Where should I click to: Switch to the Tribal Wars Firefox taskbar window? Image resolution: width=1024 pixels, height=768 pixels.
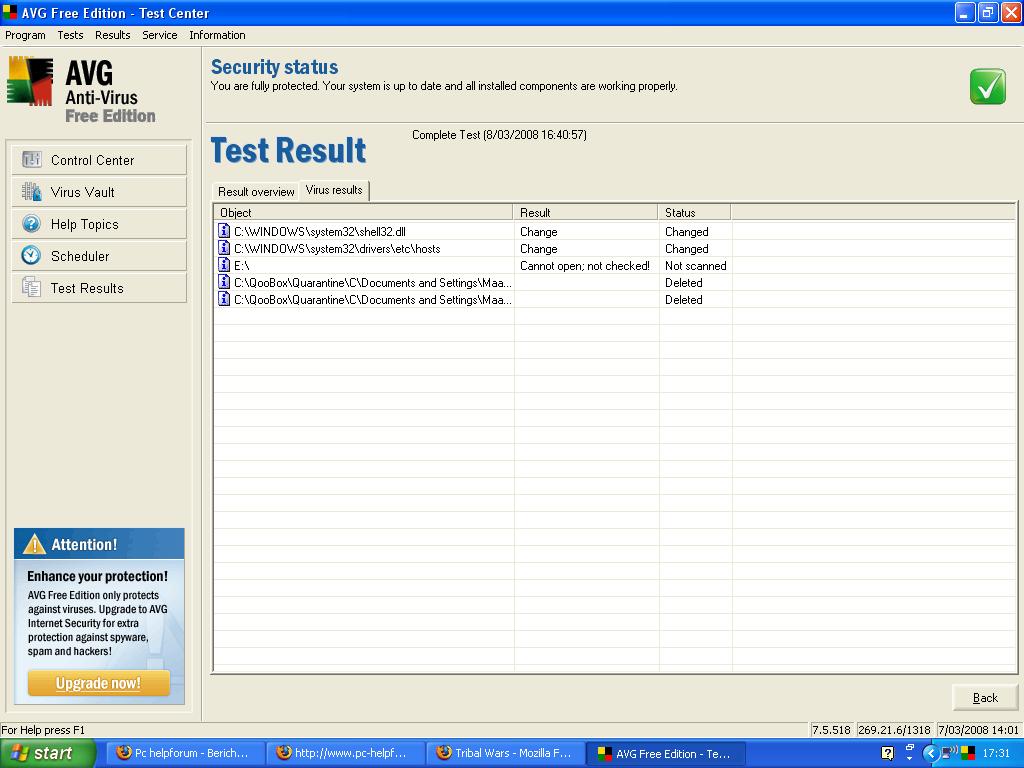505,753
